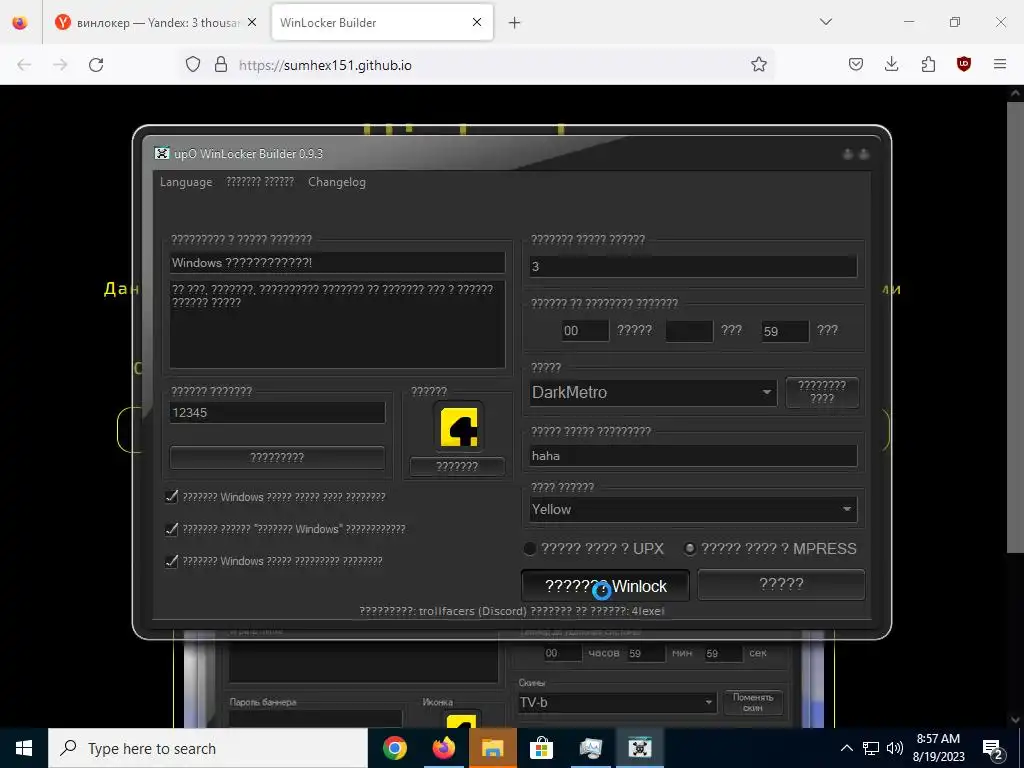Click the timer field showing 00
Image resolution: width=1024 pixels, height=768 pixels.
tap(585, 330)
